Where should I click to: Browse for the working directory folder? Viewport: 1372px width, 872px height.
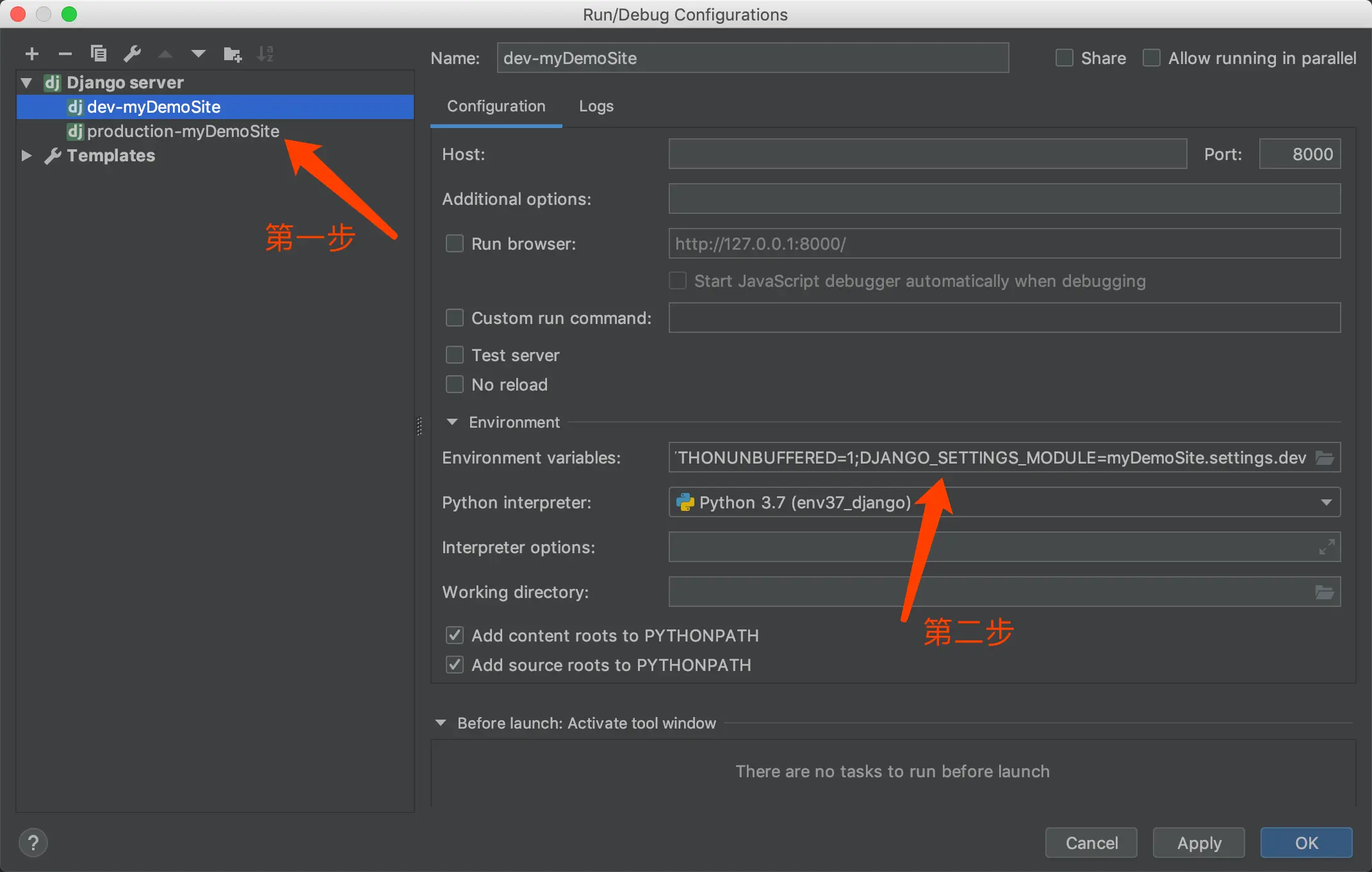(1325, 592)
